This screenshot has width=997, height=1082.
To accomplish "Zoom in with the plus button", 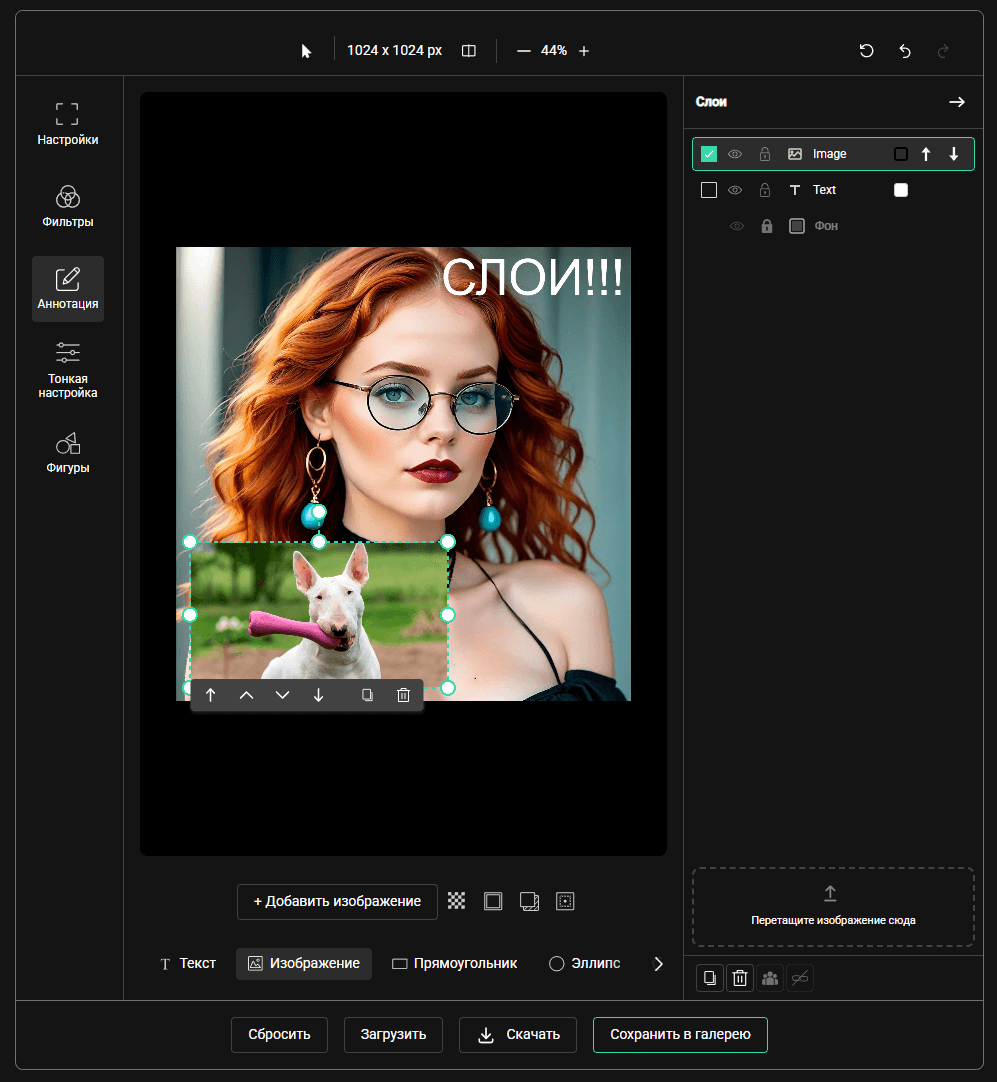I will tap(584, 51).
